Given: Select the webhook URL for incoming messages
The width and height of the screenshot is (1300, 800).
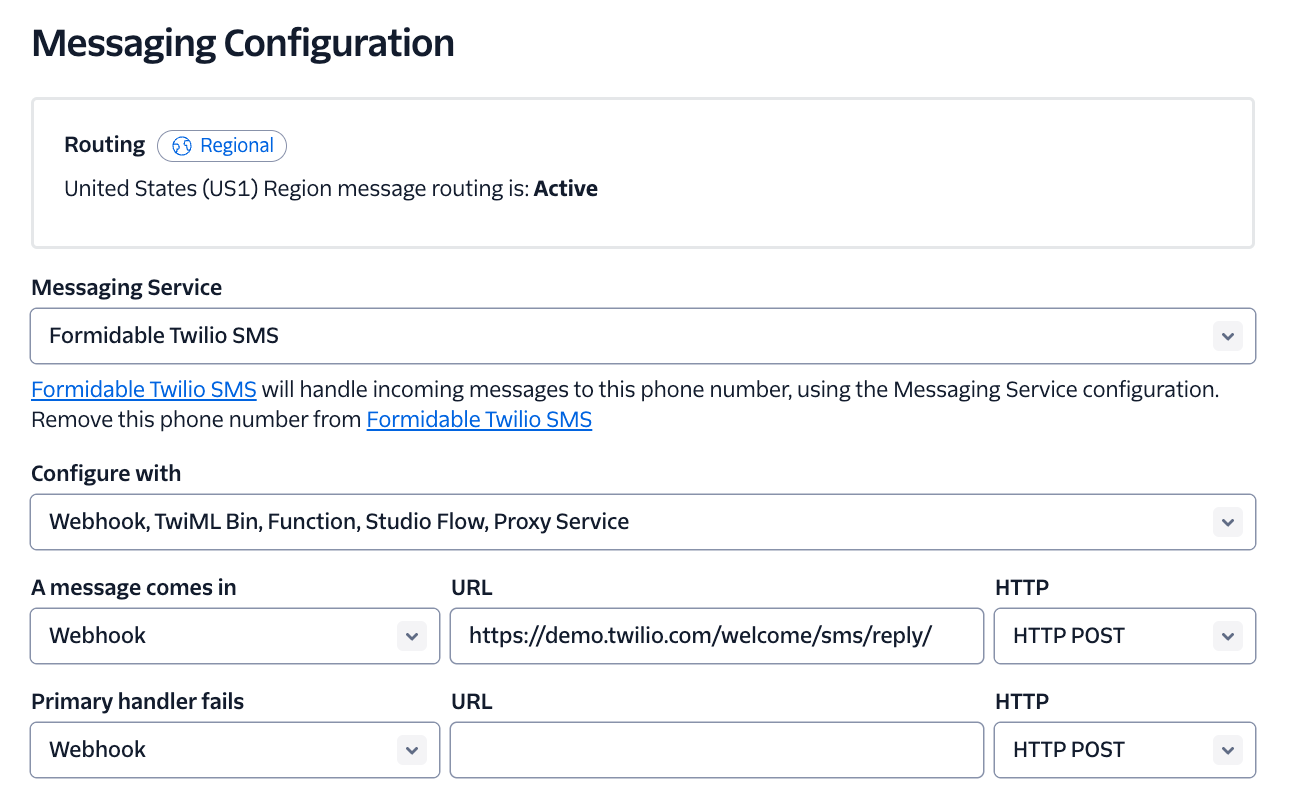Looking at the screenshot, I should click(716, 636).
